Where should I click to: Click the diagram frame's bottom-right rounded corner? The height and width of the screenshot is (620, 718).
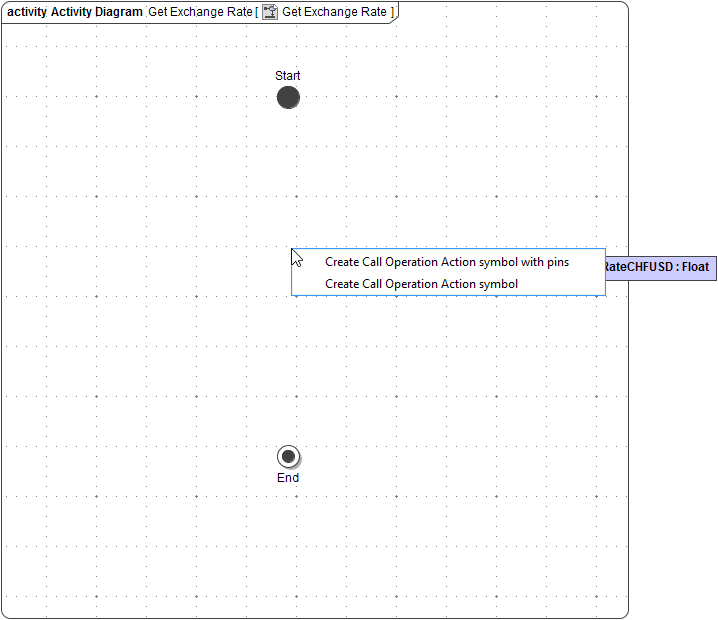(x=625, y=614)
